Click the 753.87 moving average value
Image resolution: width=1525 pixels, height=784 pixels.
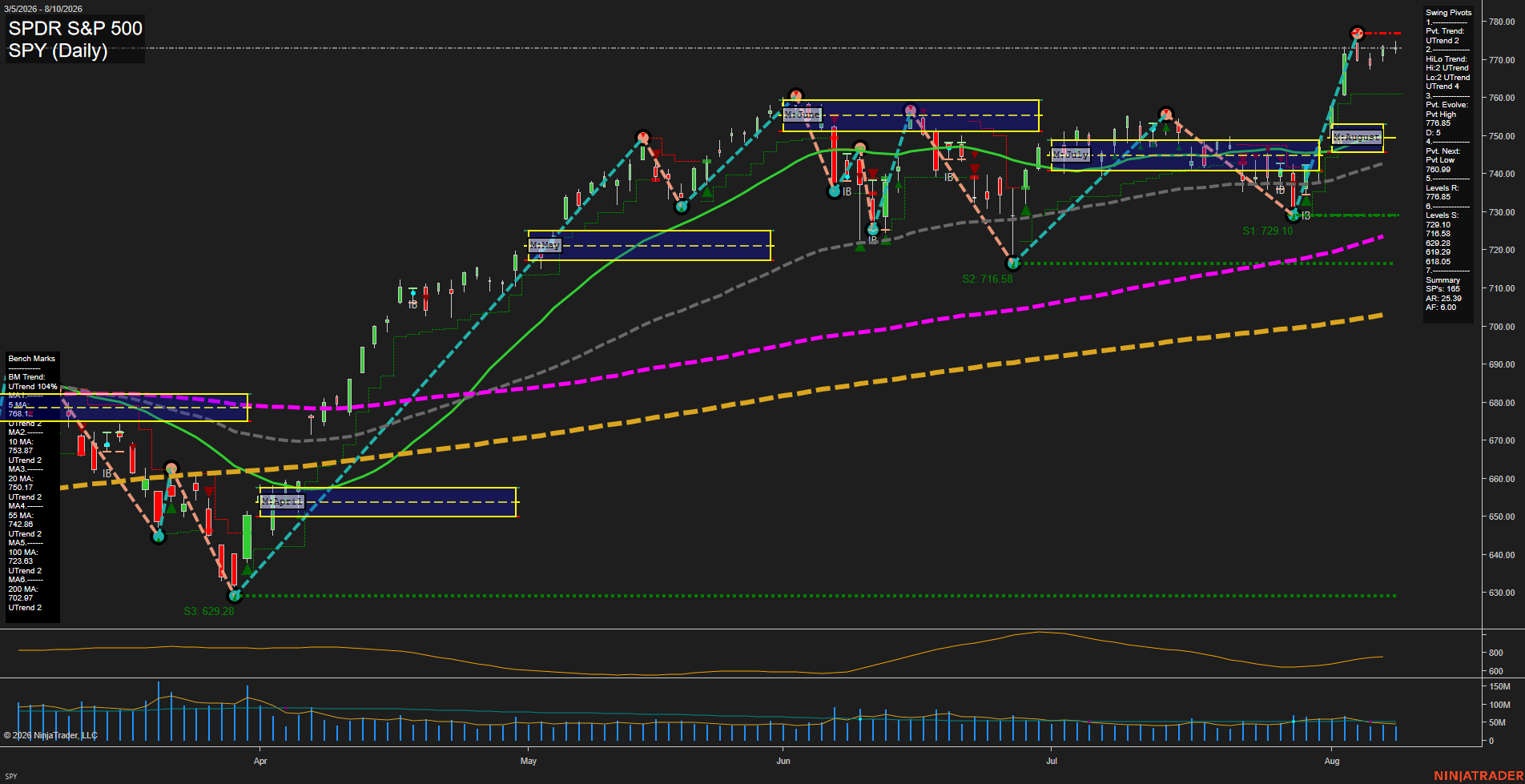click(21, 451)
